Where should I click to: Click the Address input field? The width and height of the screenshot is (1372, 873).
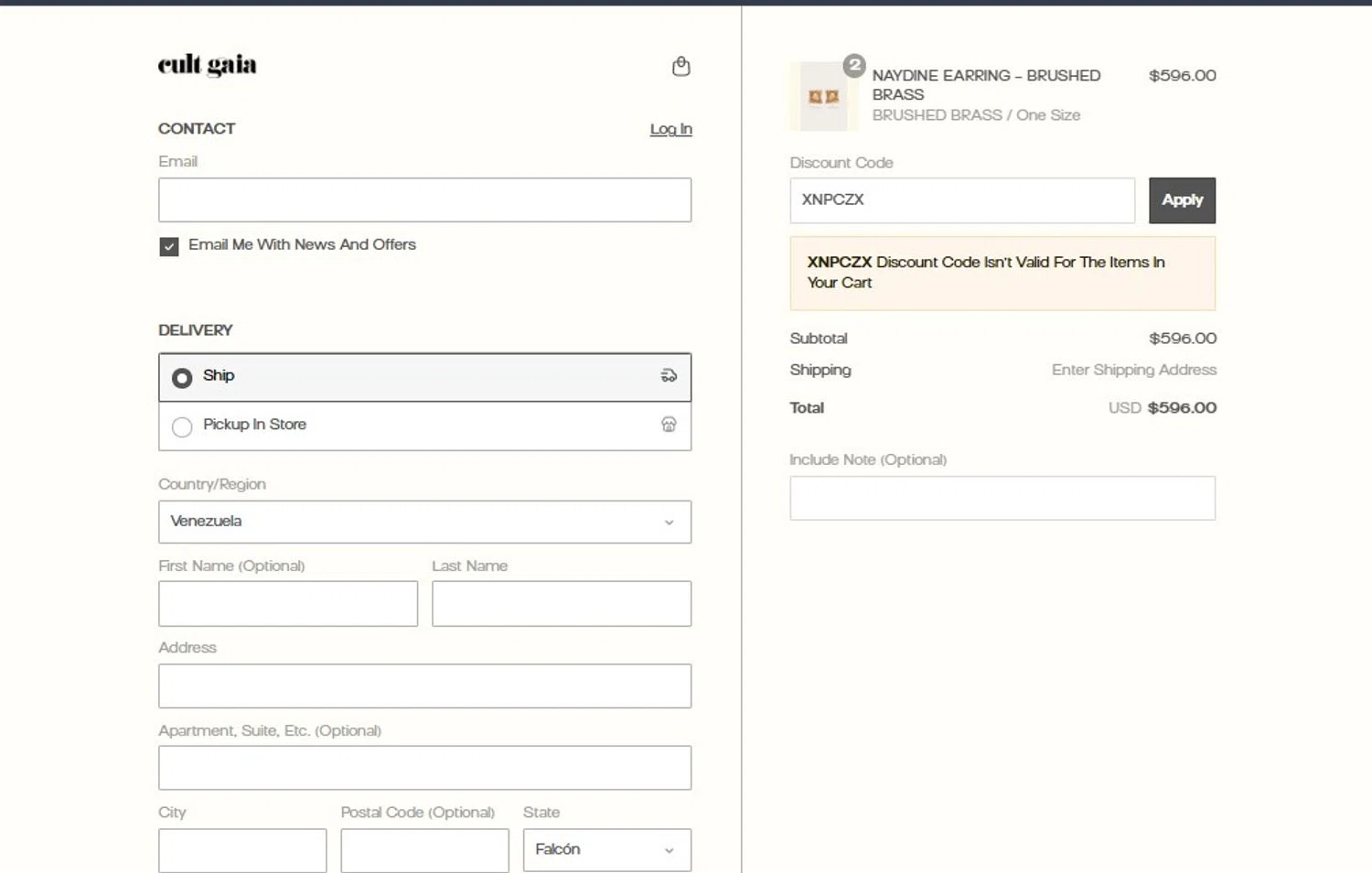point(424,686)
